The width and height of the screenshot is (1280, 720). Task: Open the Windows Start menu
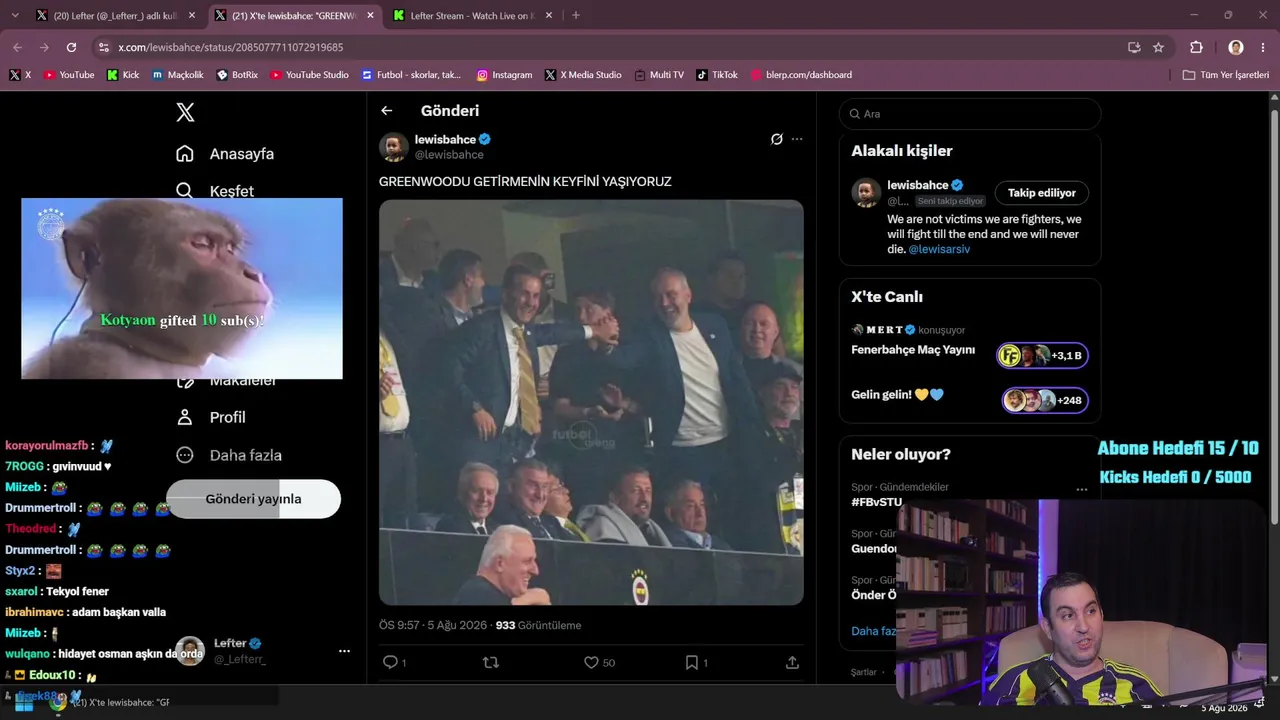(x=23, y=704)
